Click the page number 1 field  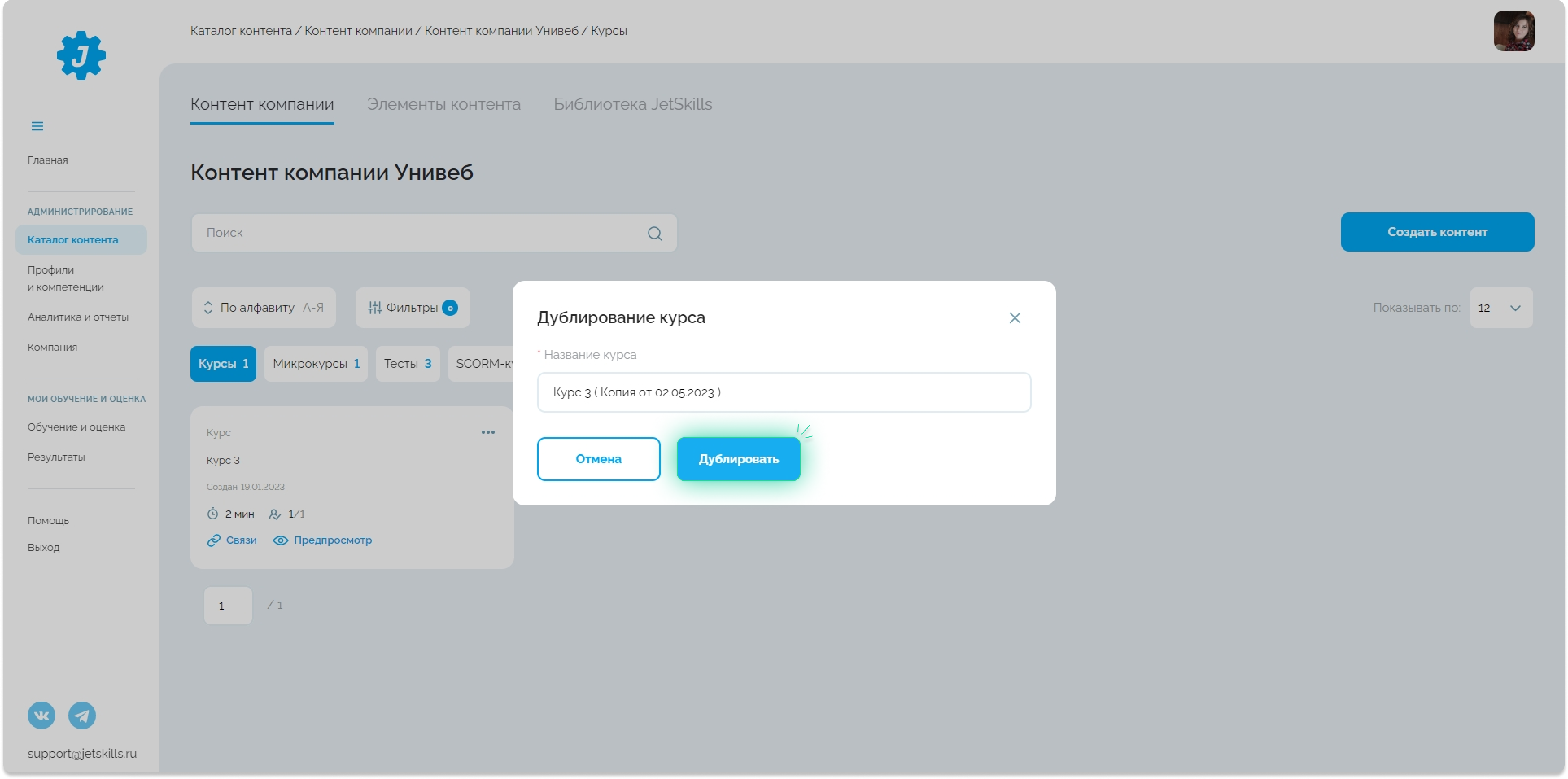point(228,606)
